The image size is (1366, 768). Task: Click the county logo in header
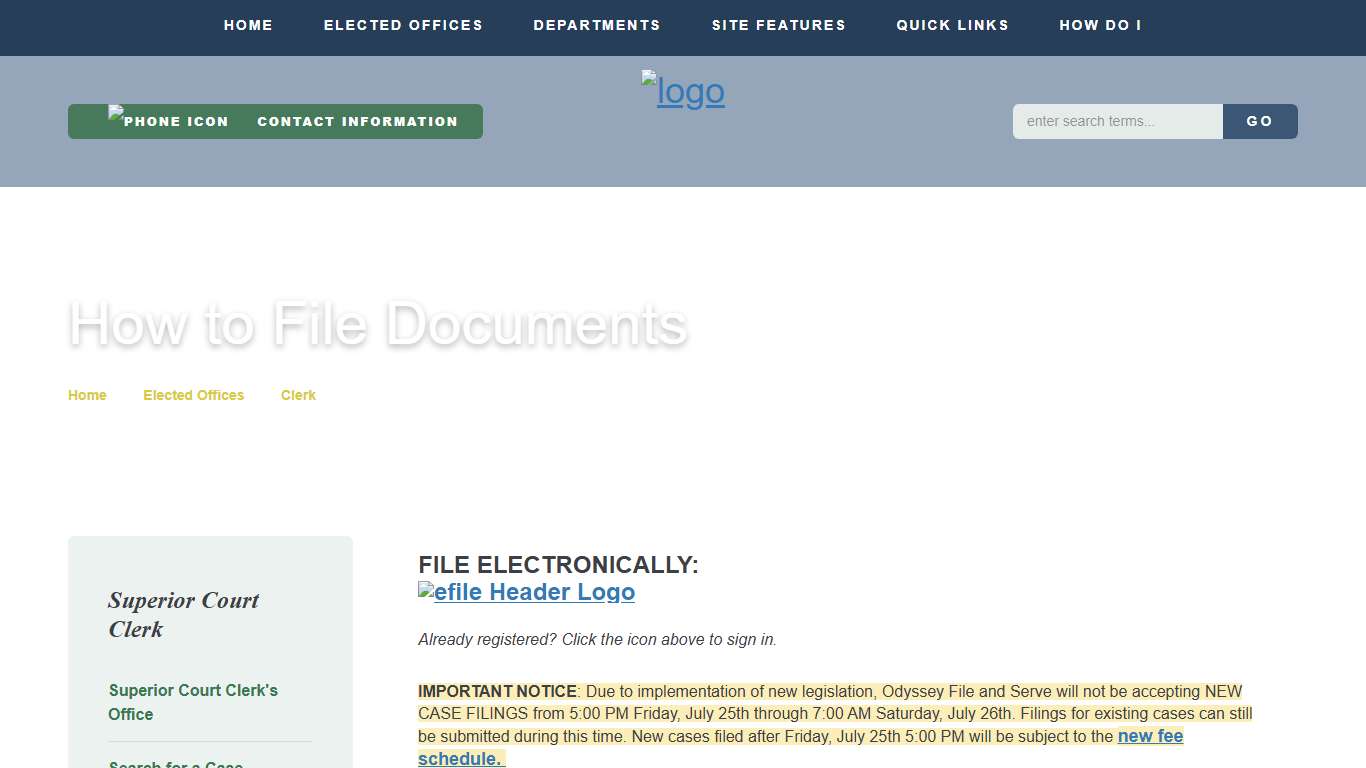tap(683, 91)
